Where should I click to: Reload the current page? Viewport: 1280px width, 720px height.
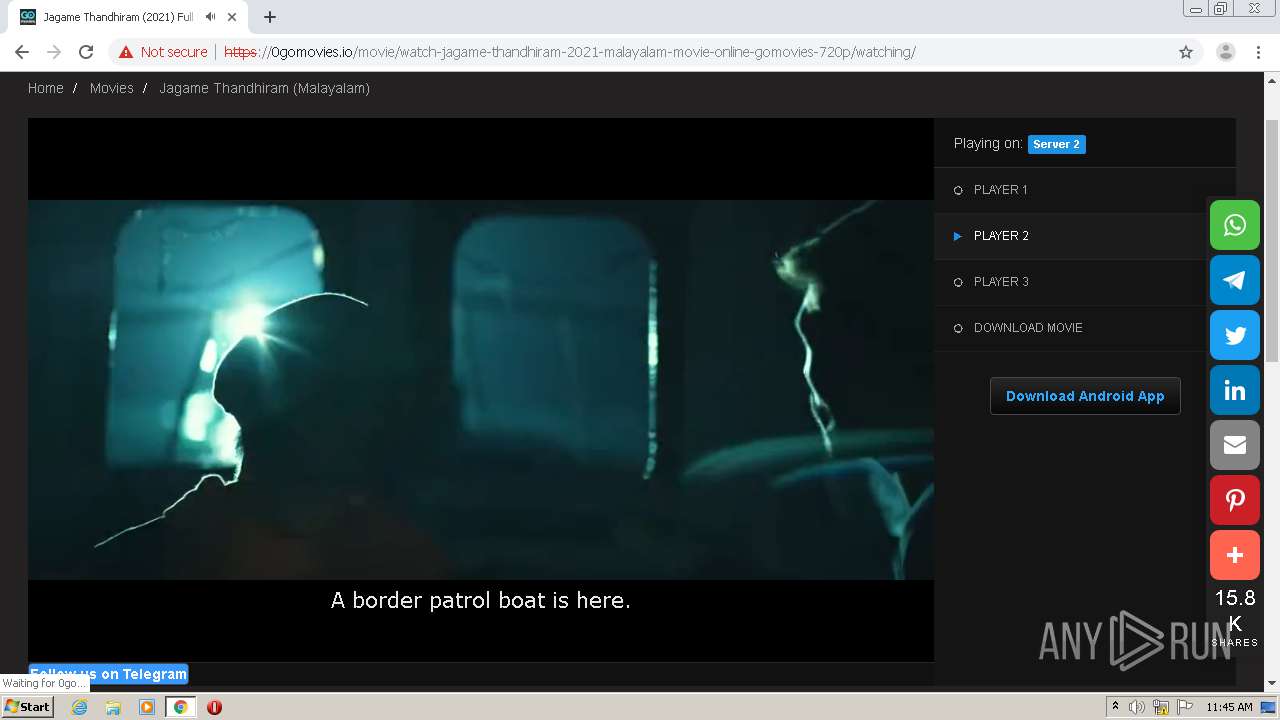tap(86, 52)
